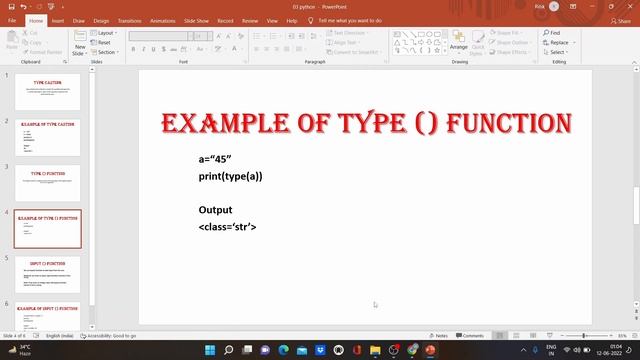Viewport: 640px width, 360px height.
Task: Open Shape Fill dropdown
Action: (x=505, y=33)
